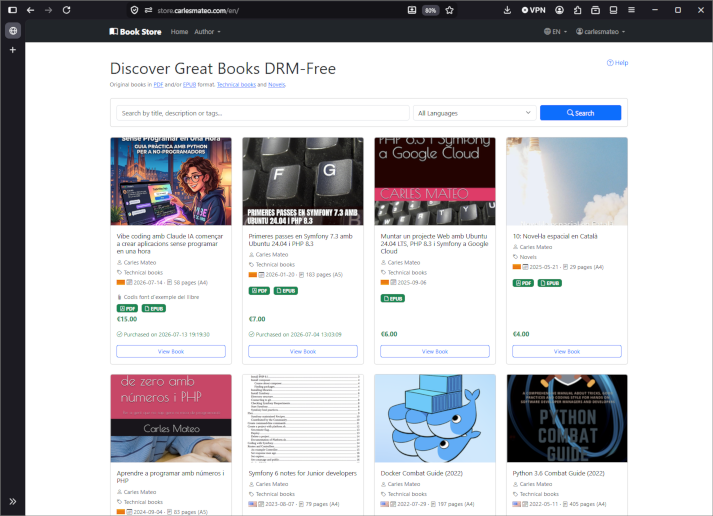Viewport: 713px width, 516px height.
Task: Open the Python Combat Guide cover image
Action: (567, 418)
